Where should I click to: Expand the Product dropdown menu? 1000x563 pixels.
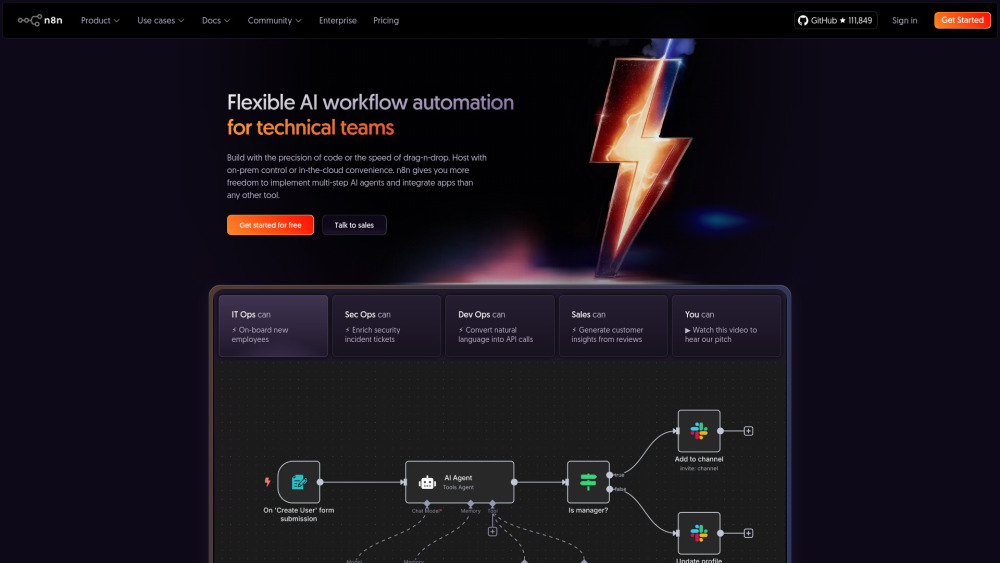(x=100, y=20)
